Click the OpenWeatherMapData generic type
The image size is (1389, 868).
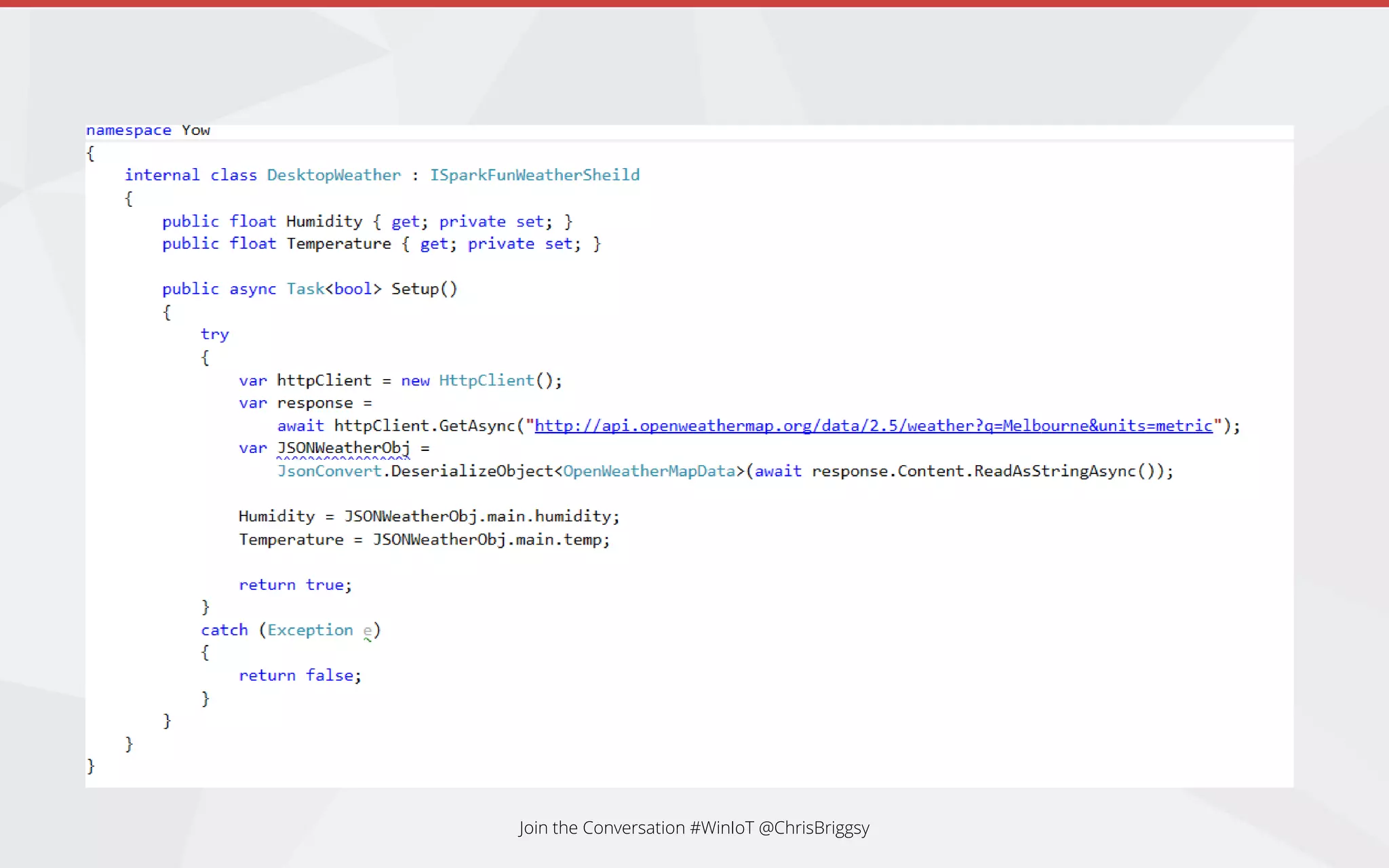[x=649, y=471]
